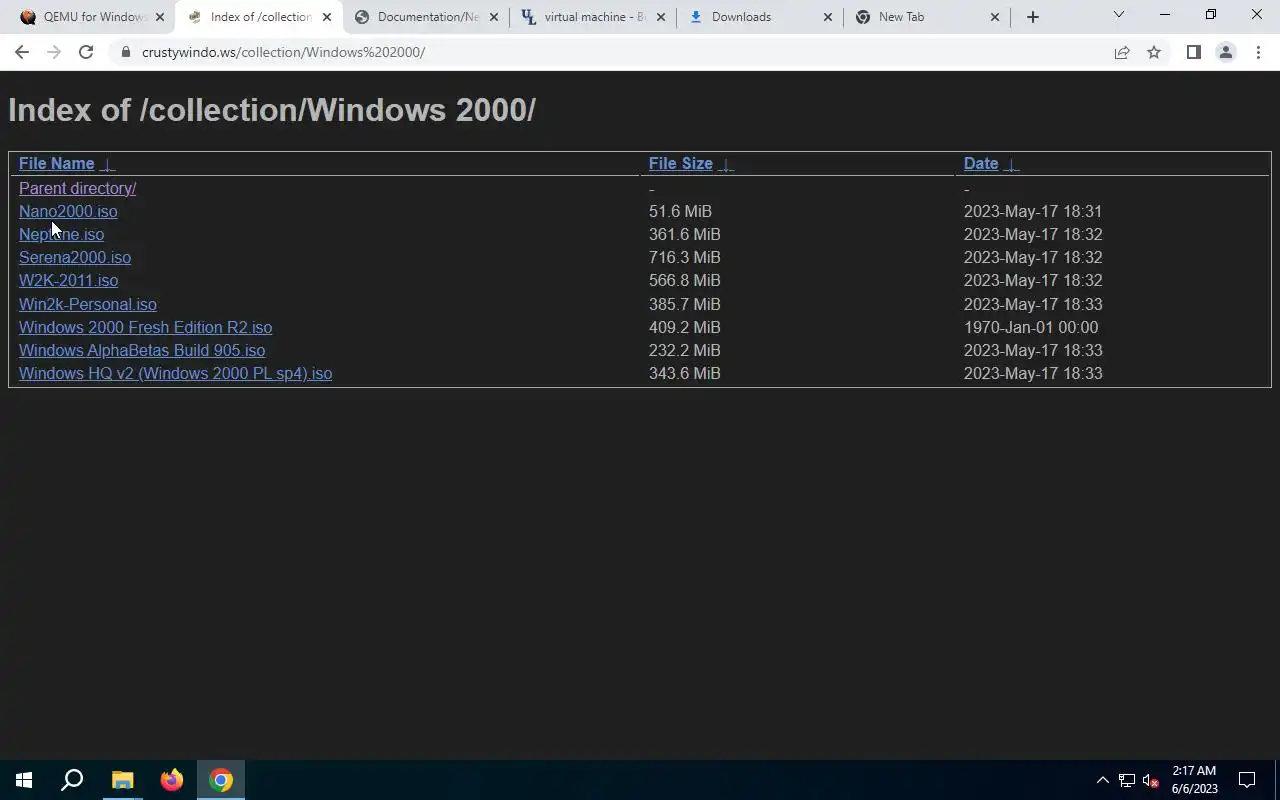Close the QEMU for Windows tab
This screenshot has height=800, width=1280.
pos(159,17)
